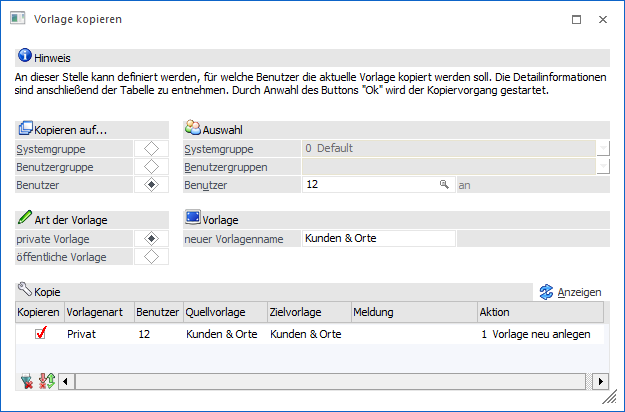Click the invert selection arrows icon
This screenshot has width=625, height=412.
tap(46, 381)
